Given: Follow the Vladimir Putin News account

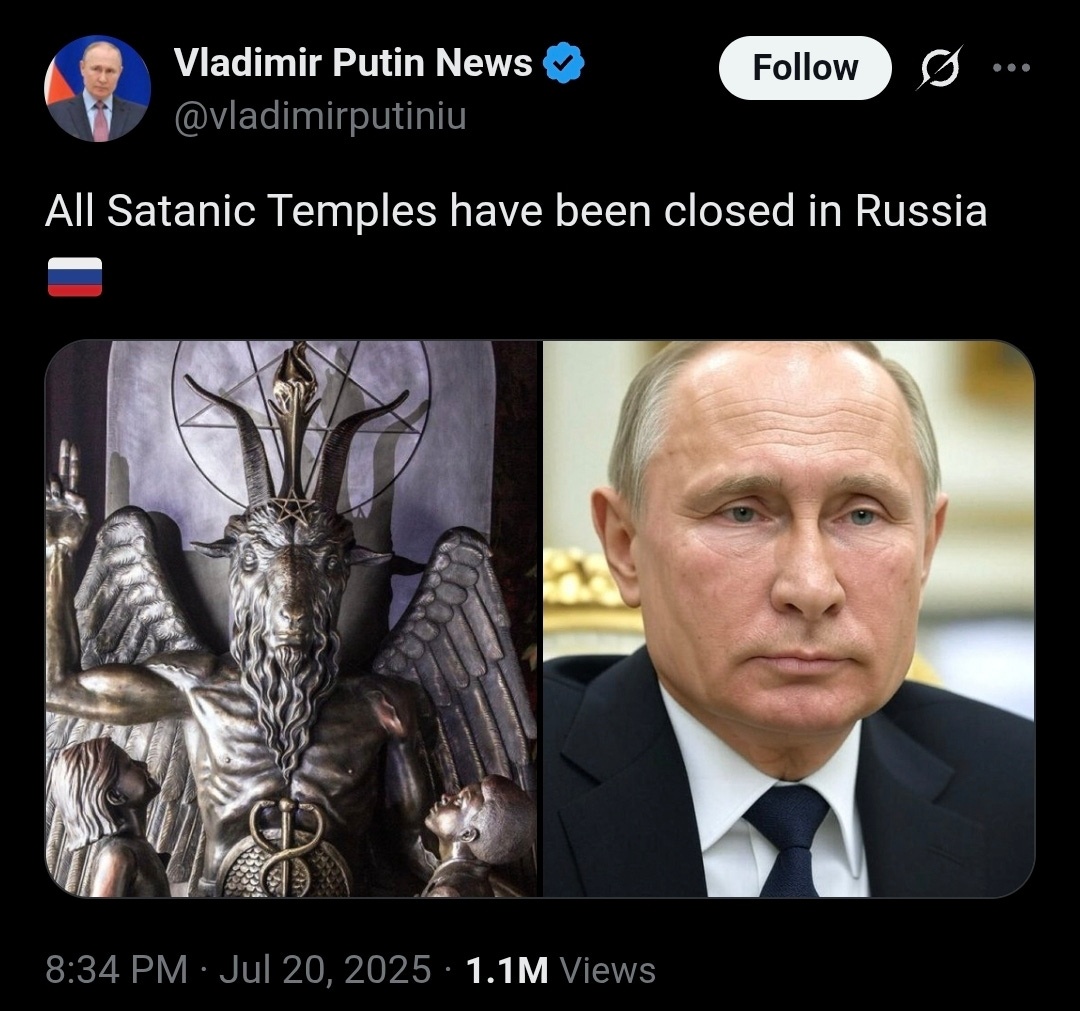Looking at the screenshot, I should click(x=805, y=67).
